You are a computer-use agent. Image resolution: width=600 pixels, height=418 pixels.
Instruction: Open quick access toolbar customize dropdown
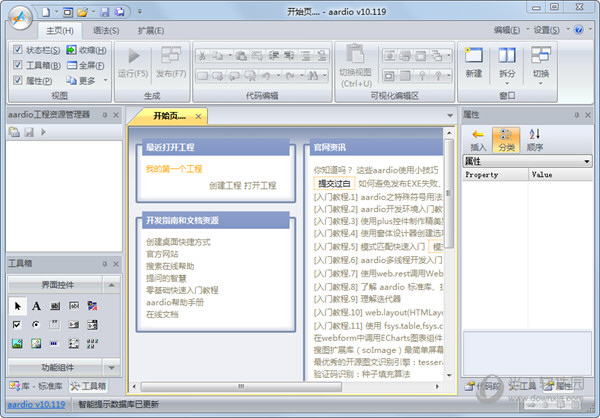tap(140, 12)
